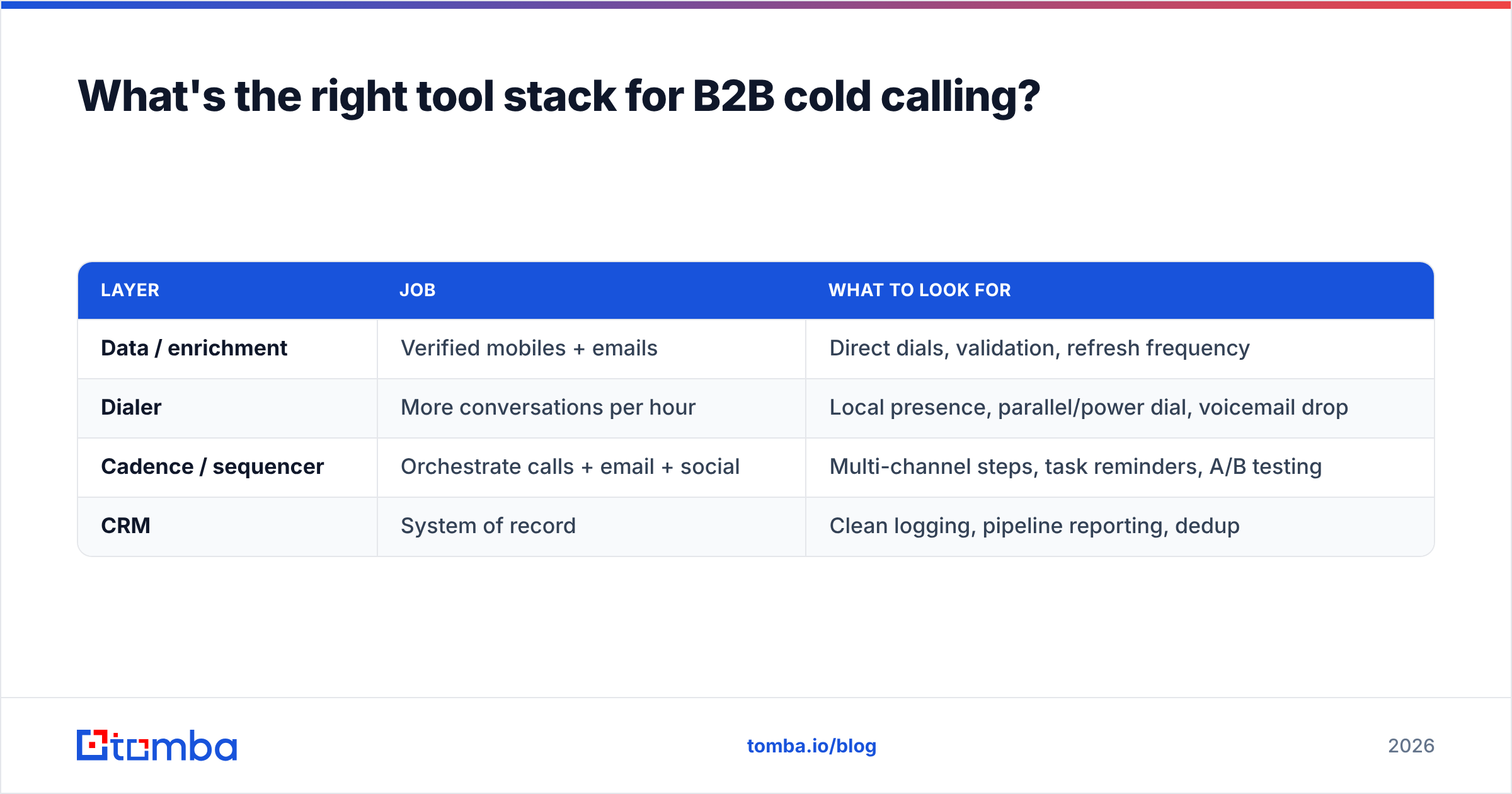The width and height of the screenshot is (1512, 794).
Task: Click 'Direct dials, validation, refresh frequency' cell
Action: tap(1120, 348)
